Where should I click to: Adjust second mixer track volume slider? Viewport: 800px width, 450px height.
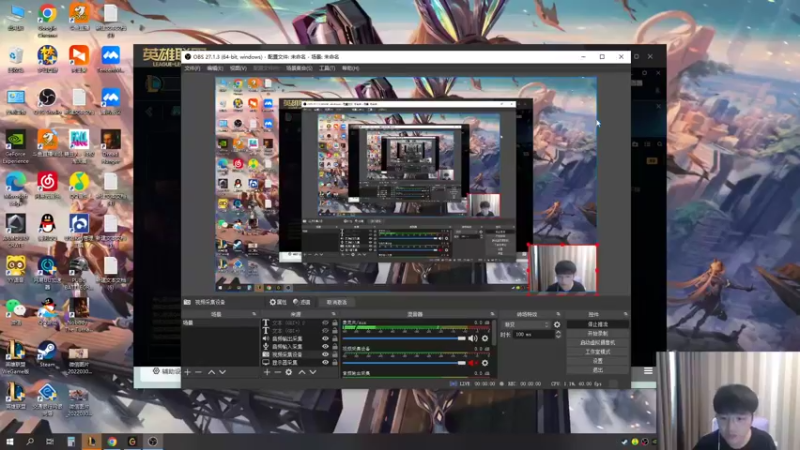point(404,363)
